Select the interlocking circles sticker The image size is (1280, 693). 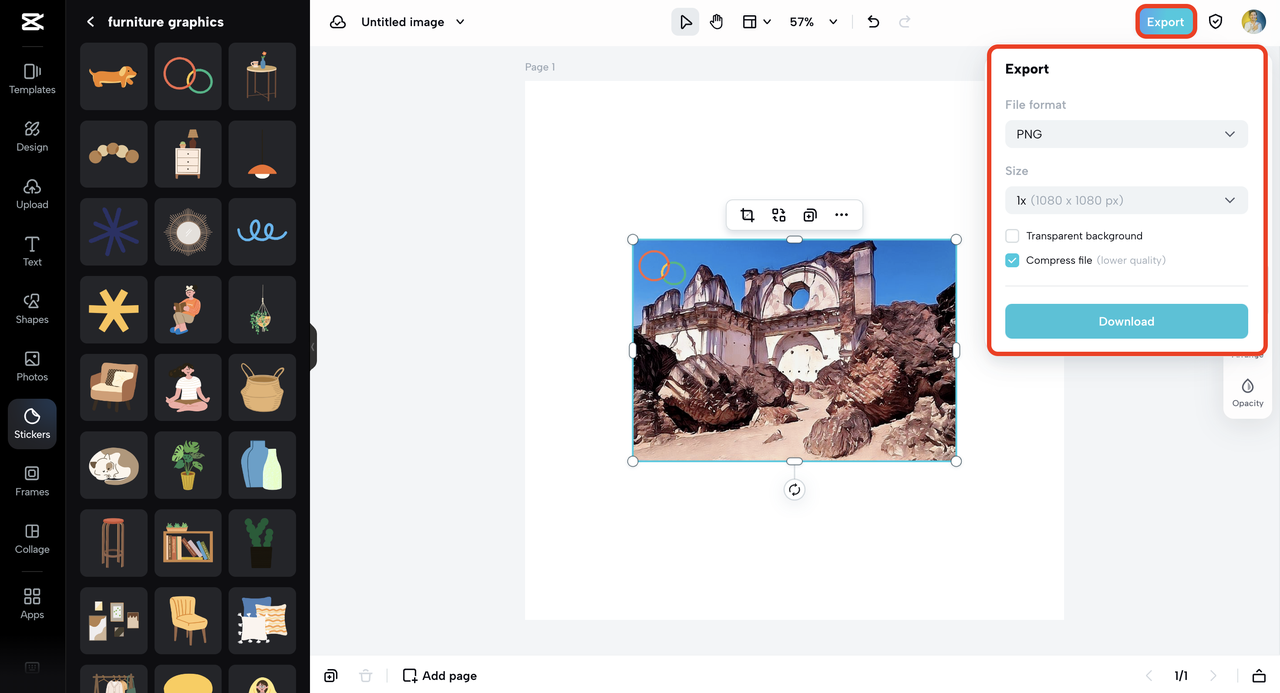click(188, 76)
